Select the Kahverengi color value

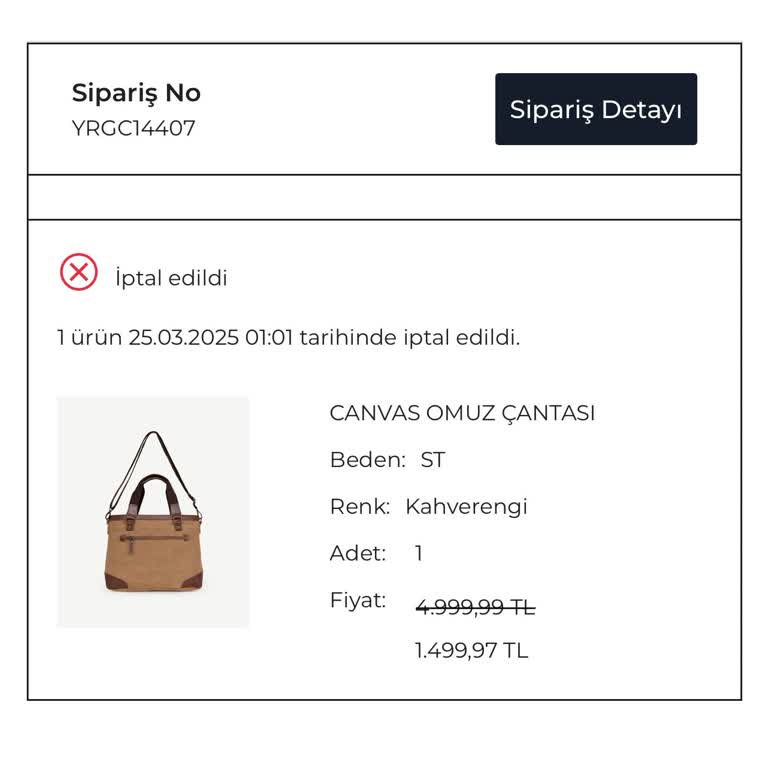466,507
